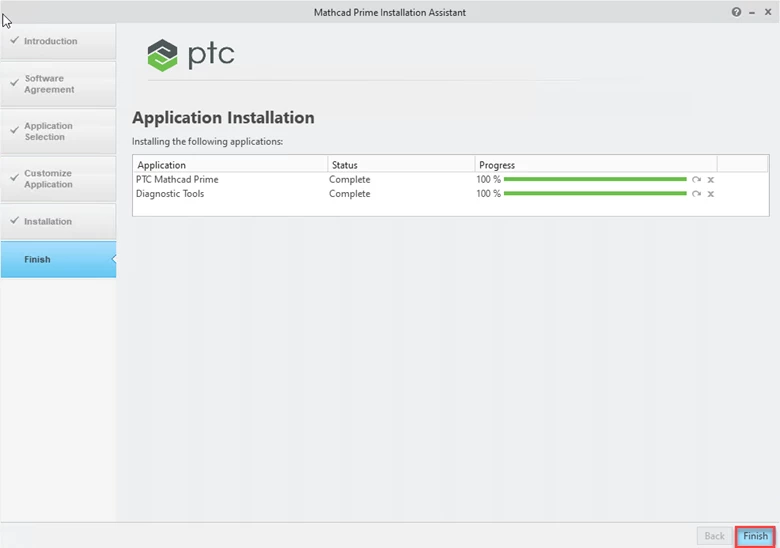
Task: Click the PTC logo
Action: click(191, 55)
